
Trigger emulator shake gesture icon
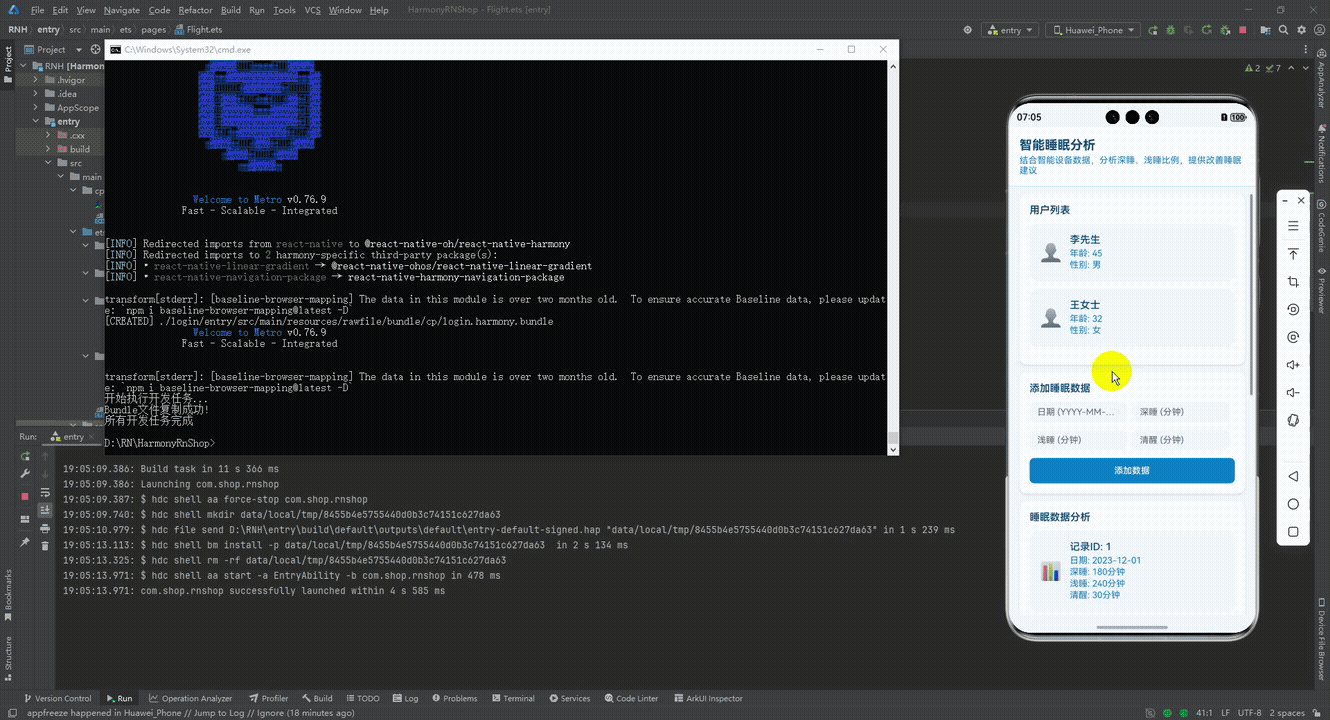[1293, 420]
